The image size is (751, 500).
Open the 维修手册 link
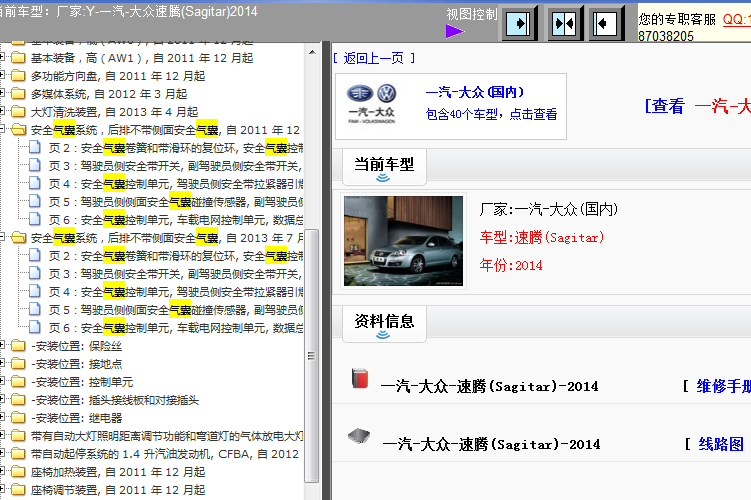click(x=723, y=386)
